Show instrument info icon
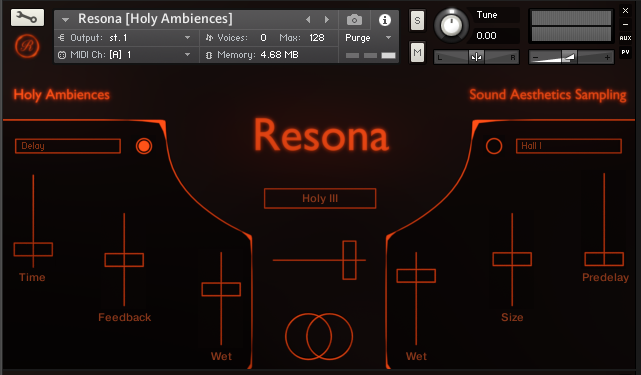The width and height of the screenshot is (641, 375). click(x=385, y=20)
